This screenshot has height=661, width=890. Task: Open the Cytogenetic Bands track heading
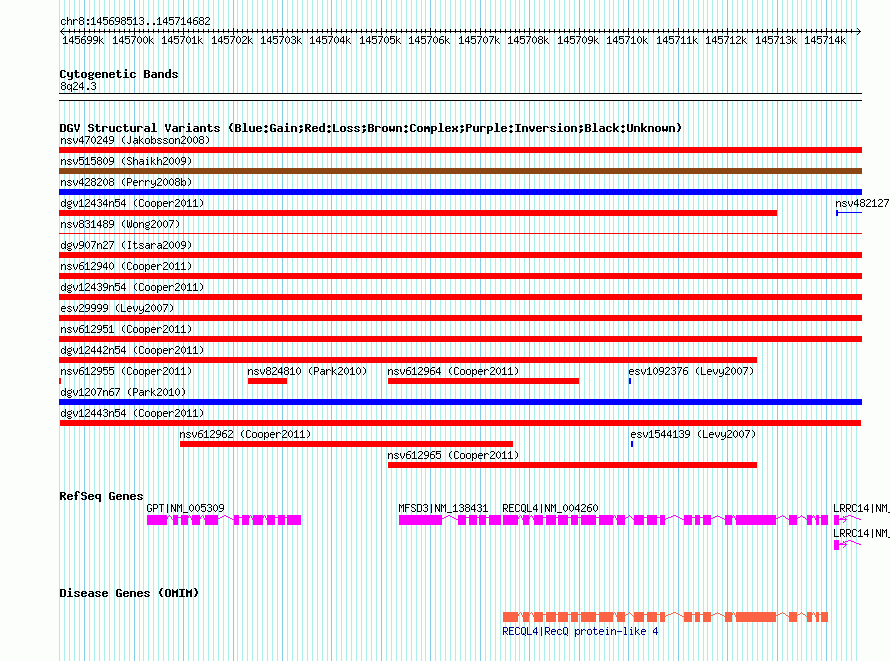[x=119, y=74]
